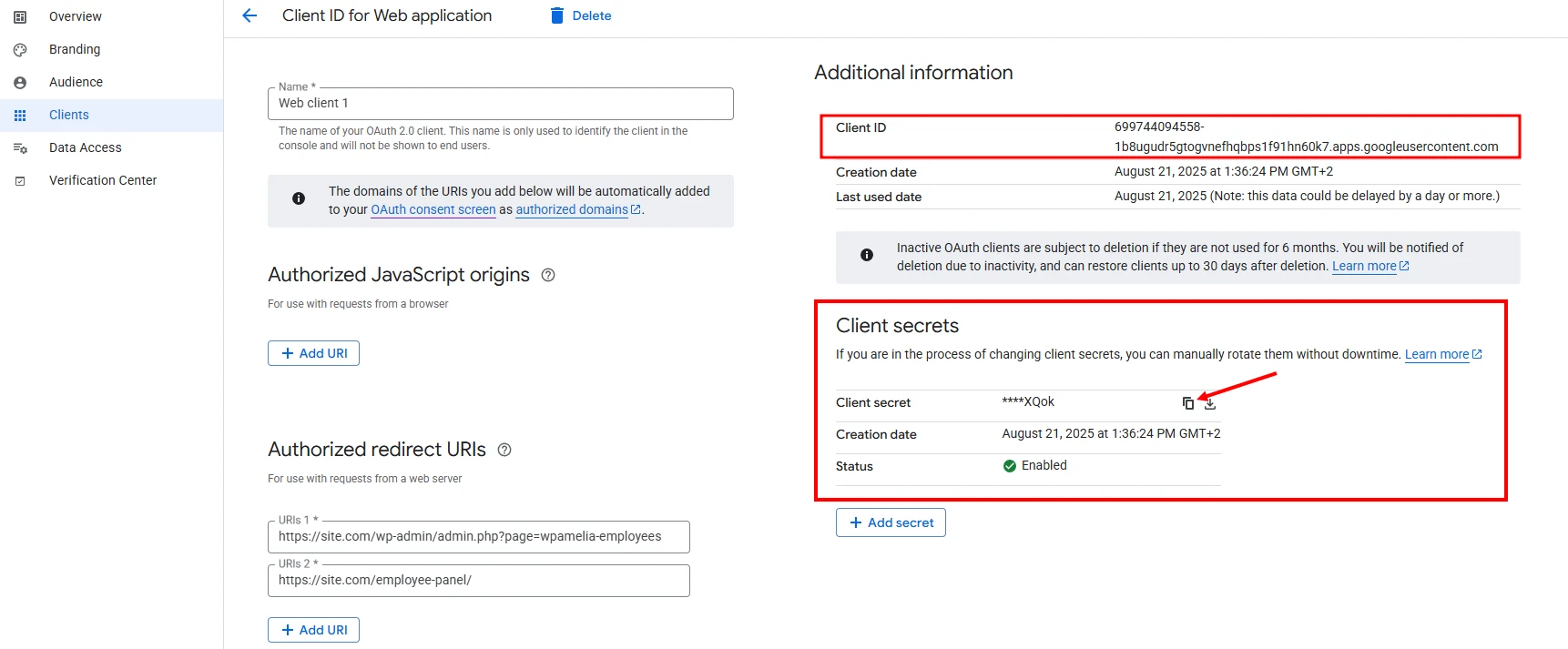Image resolution: width=1568 pixels, height=649 pixels.
Task: Open the OAuth consent screen link
Action: [x=433, y=209]
